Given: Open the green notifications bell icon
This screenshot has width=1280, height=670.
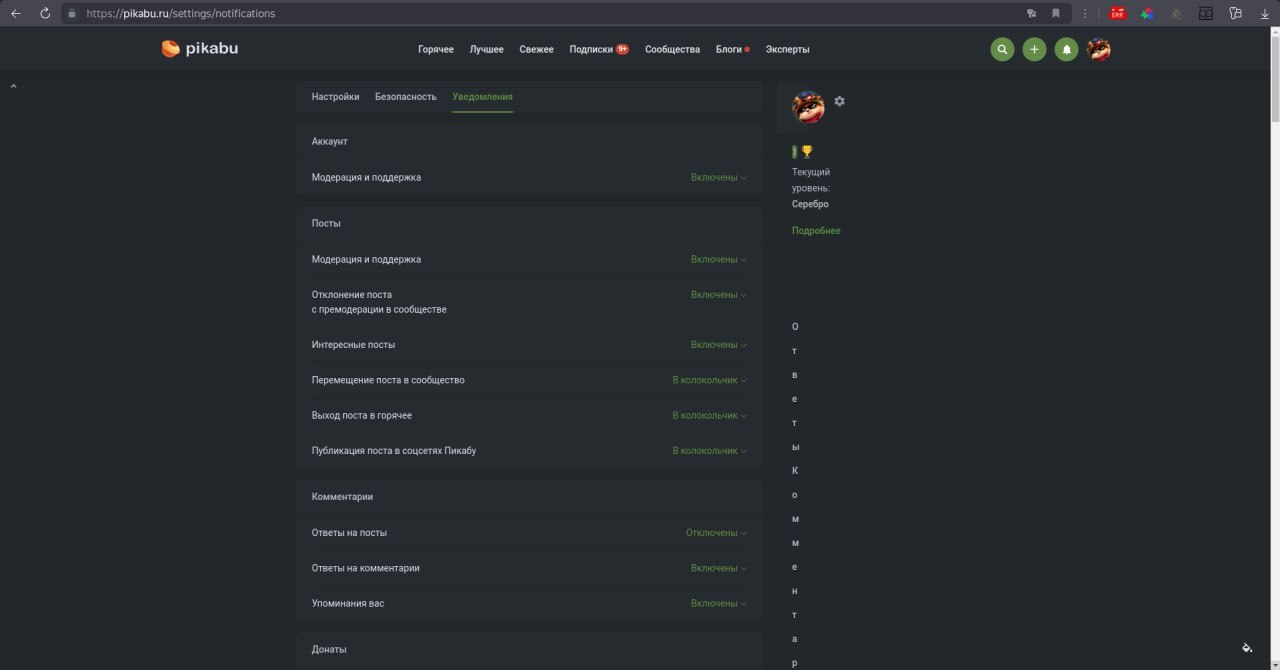Looking at the screenshot, I should (1067, 49).
